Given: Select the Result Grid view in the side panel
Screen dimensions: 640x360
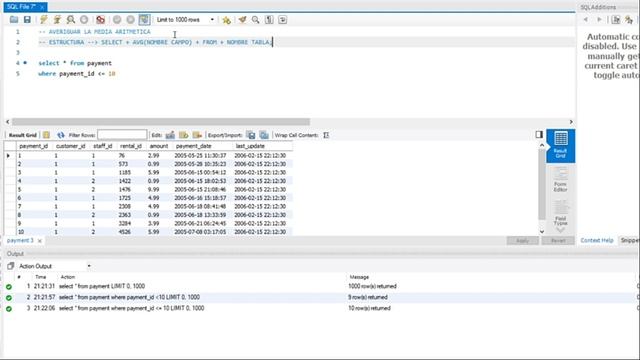Looking at the screenshot, I should tap(560, 146).
